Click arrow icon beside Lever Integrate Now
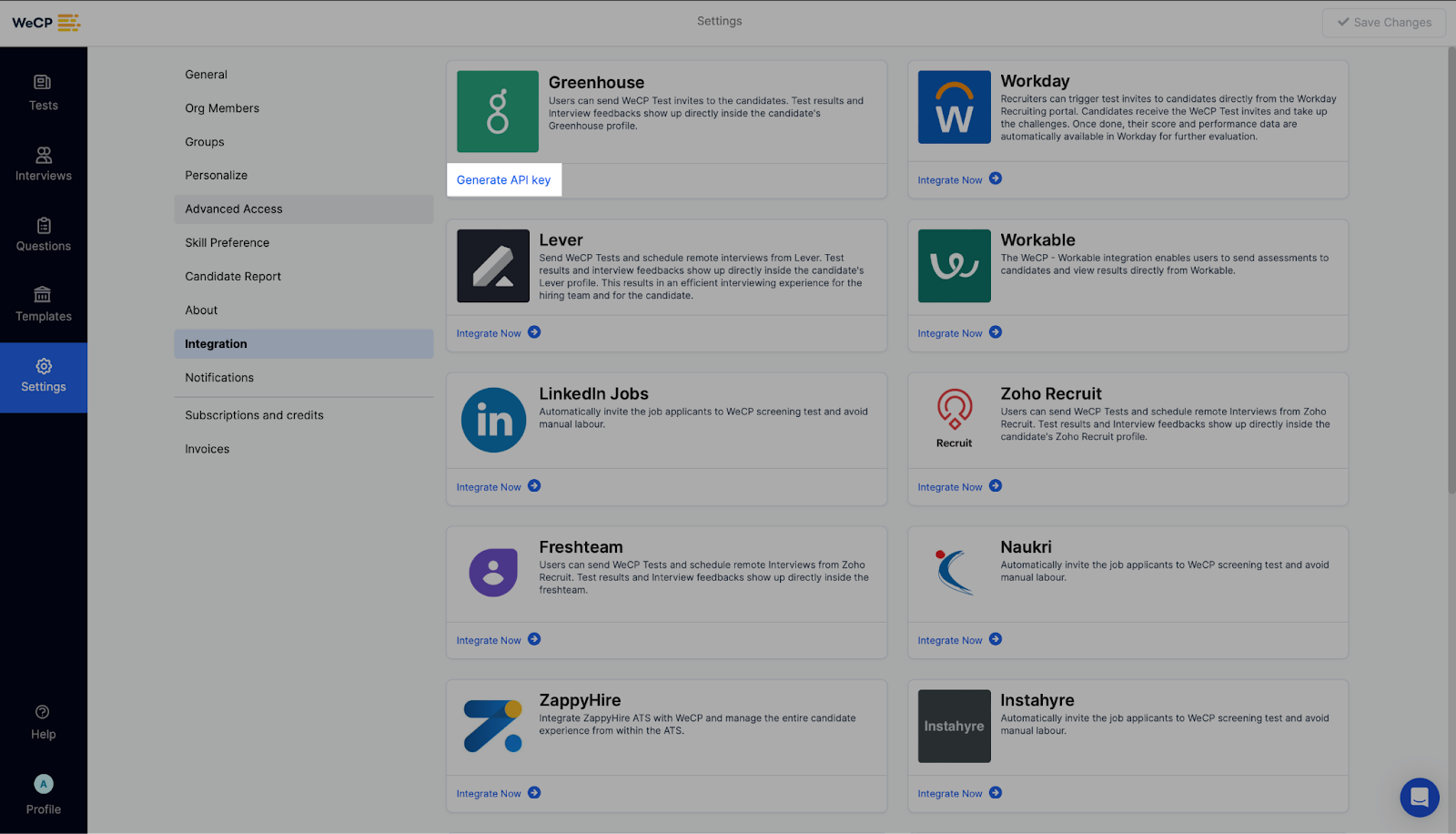 pos(534,332)
